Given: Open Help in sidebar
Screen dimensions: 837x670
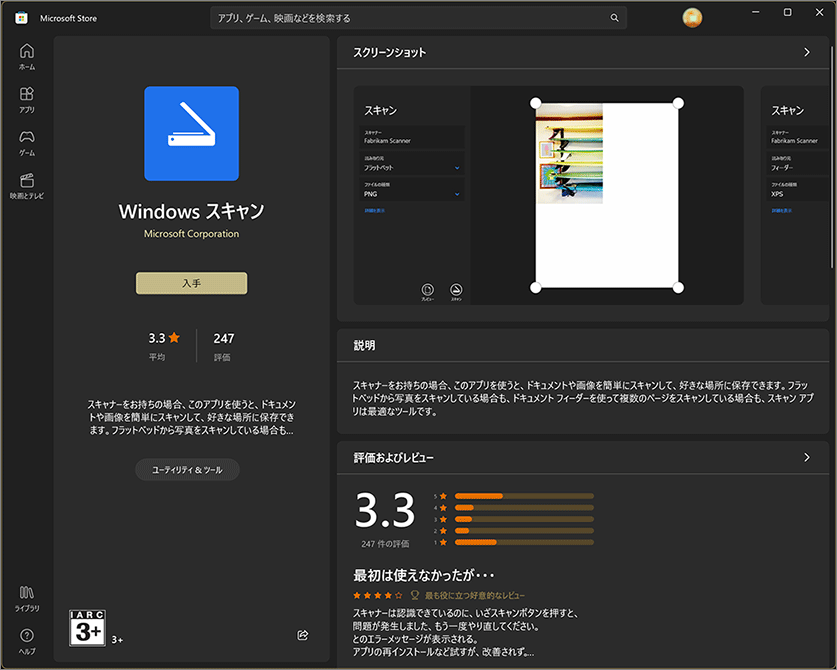Looking at the screenshot, I should click(x=27, y=641).
